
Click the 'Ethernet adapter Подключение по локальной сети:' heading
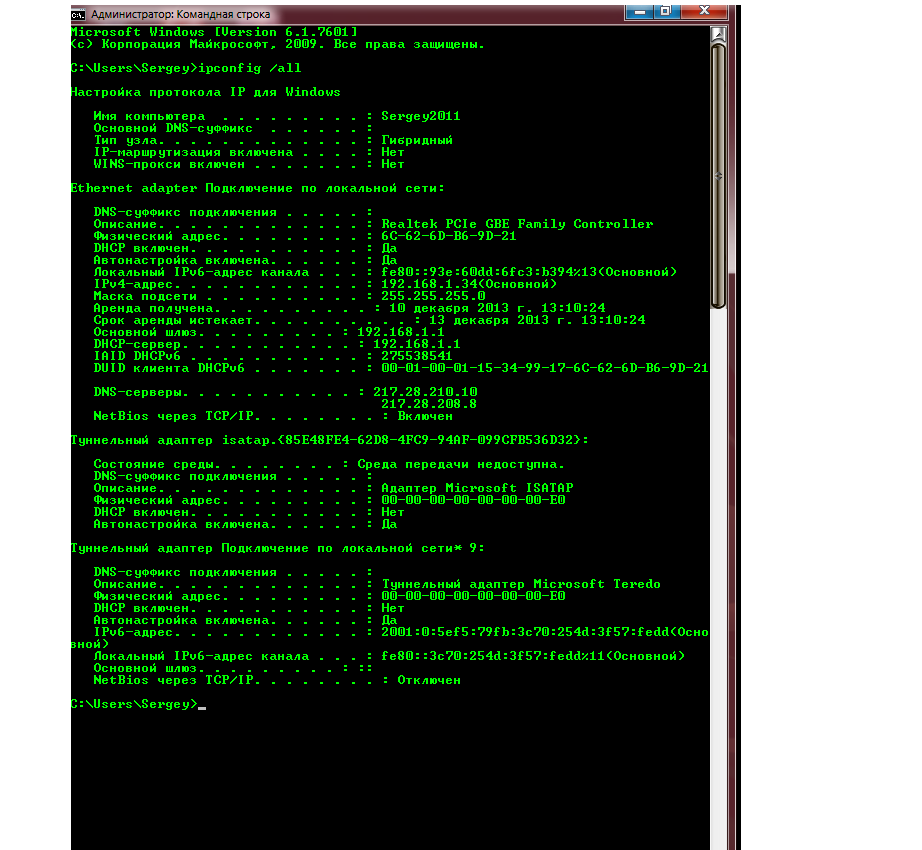[258, 188]
